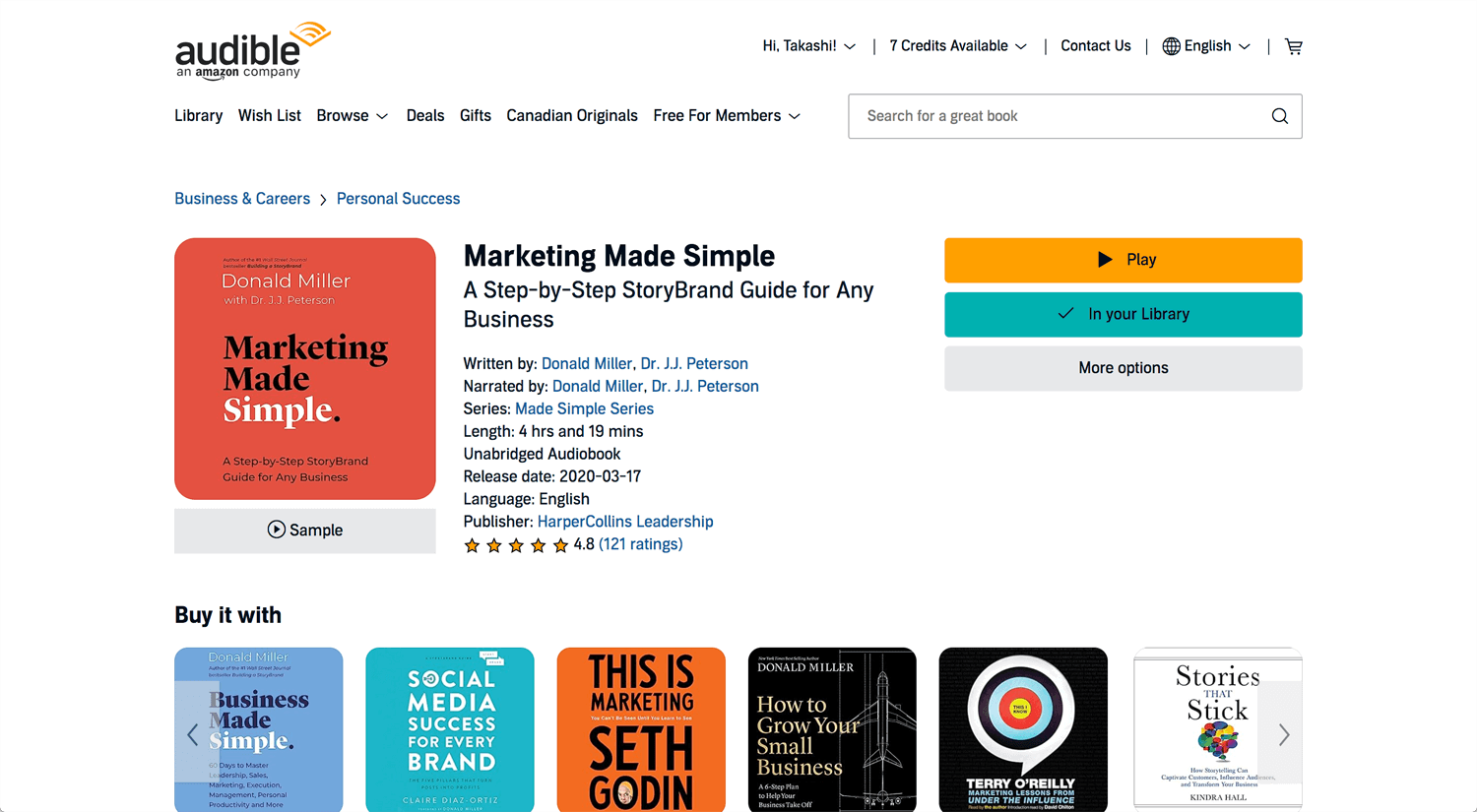Image resolution: width=1477 pixels, height=812 pixels.
Task: View the 121 ratings
Action: pyautogui.click(x=640, y=544)
